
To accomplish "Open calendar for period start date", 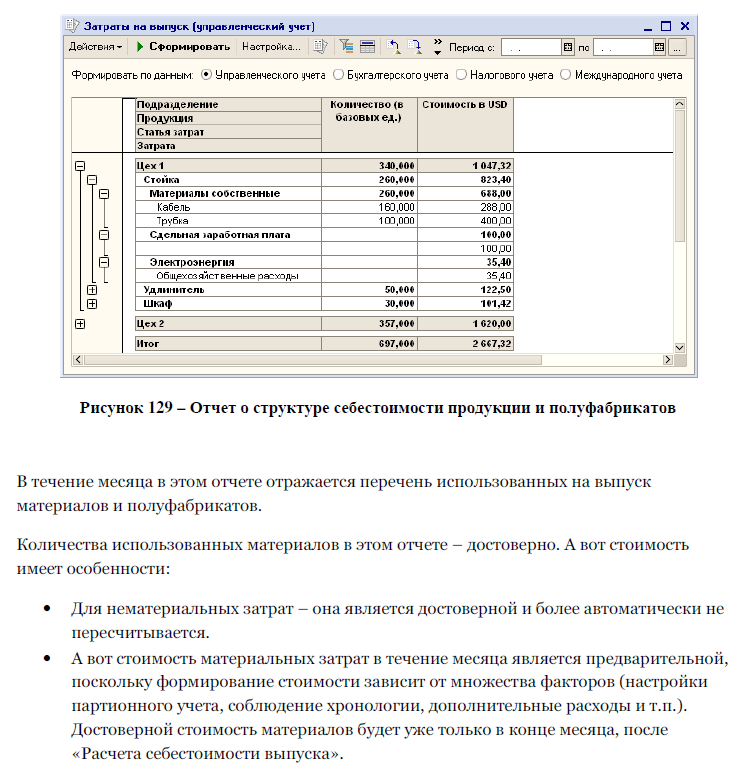I will 568,47.
